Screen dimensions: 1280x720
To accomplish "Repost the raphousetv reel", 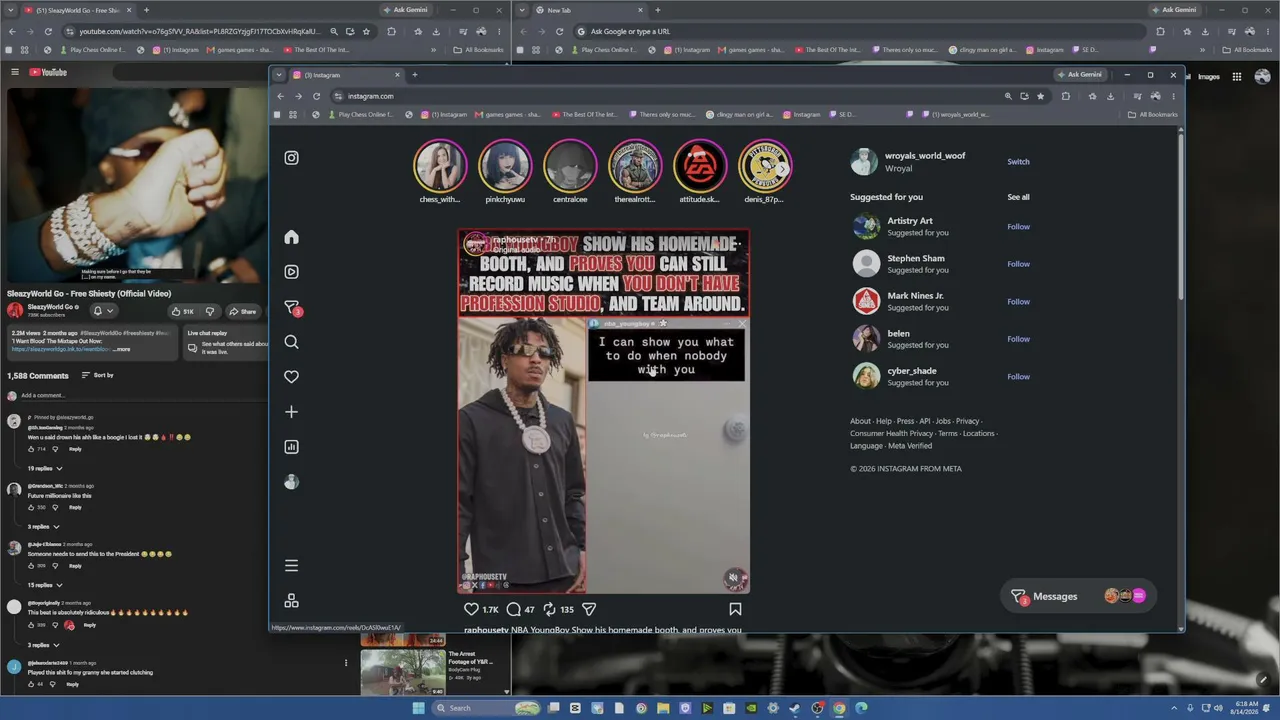I will tap(549, 609).
